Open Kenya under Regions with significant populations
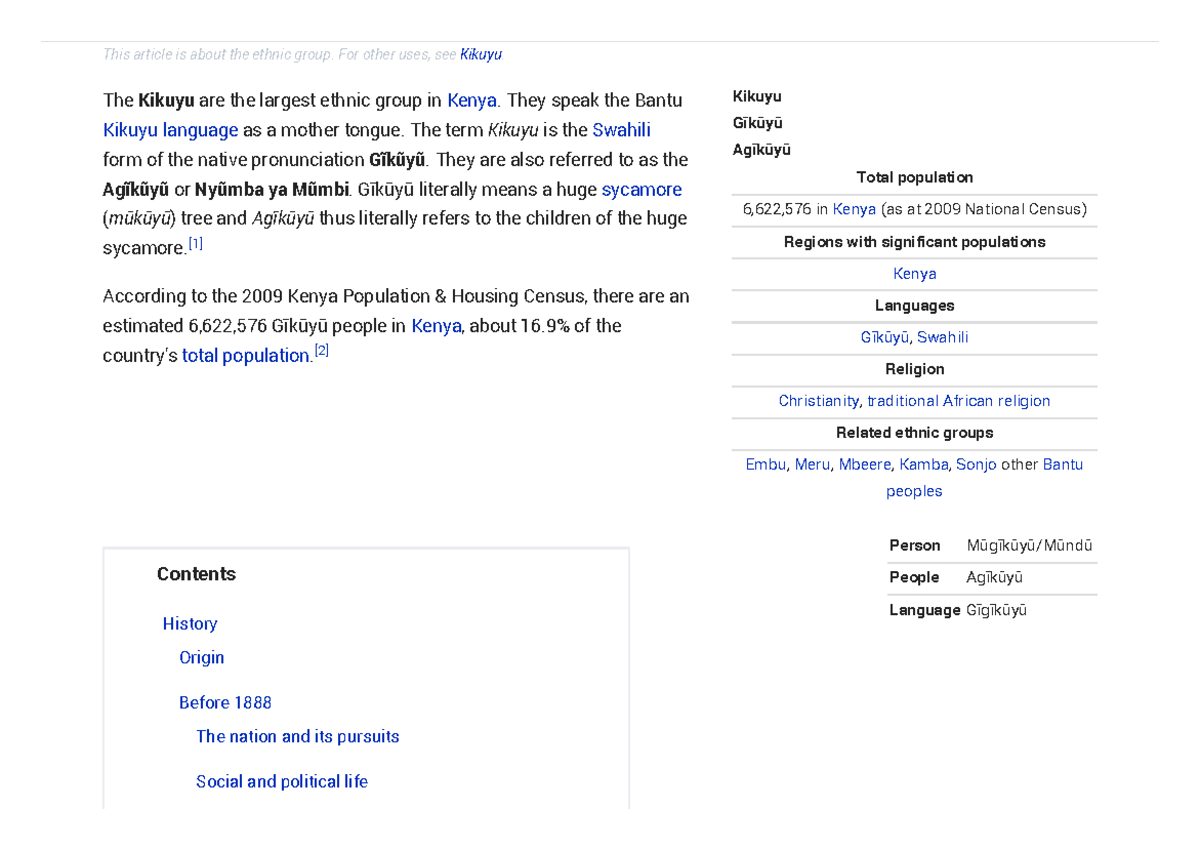The width and height of the screenshot is (1200, 849). [914, 273]
